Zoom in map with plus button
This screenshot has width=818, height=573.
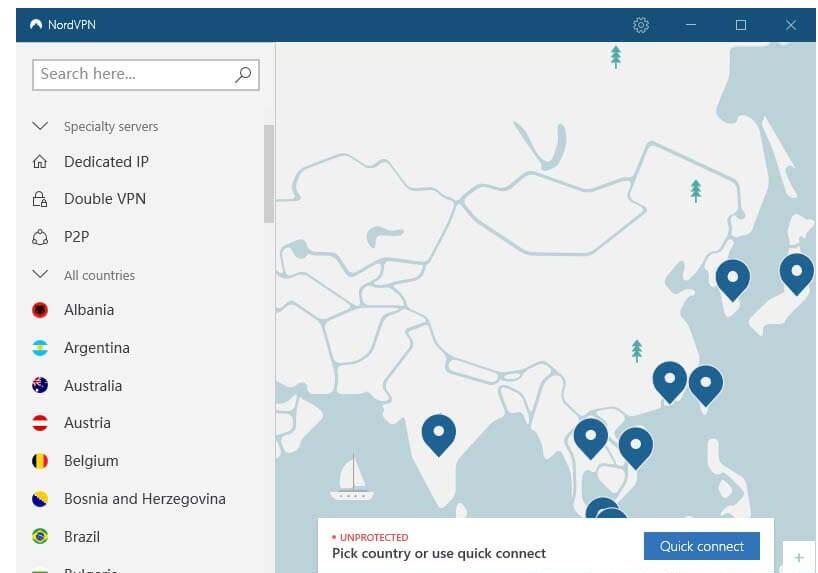(799, 558)
